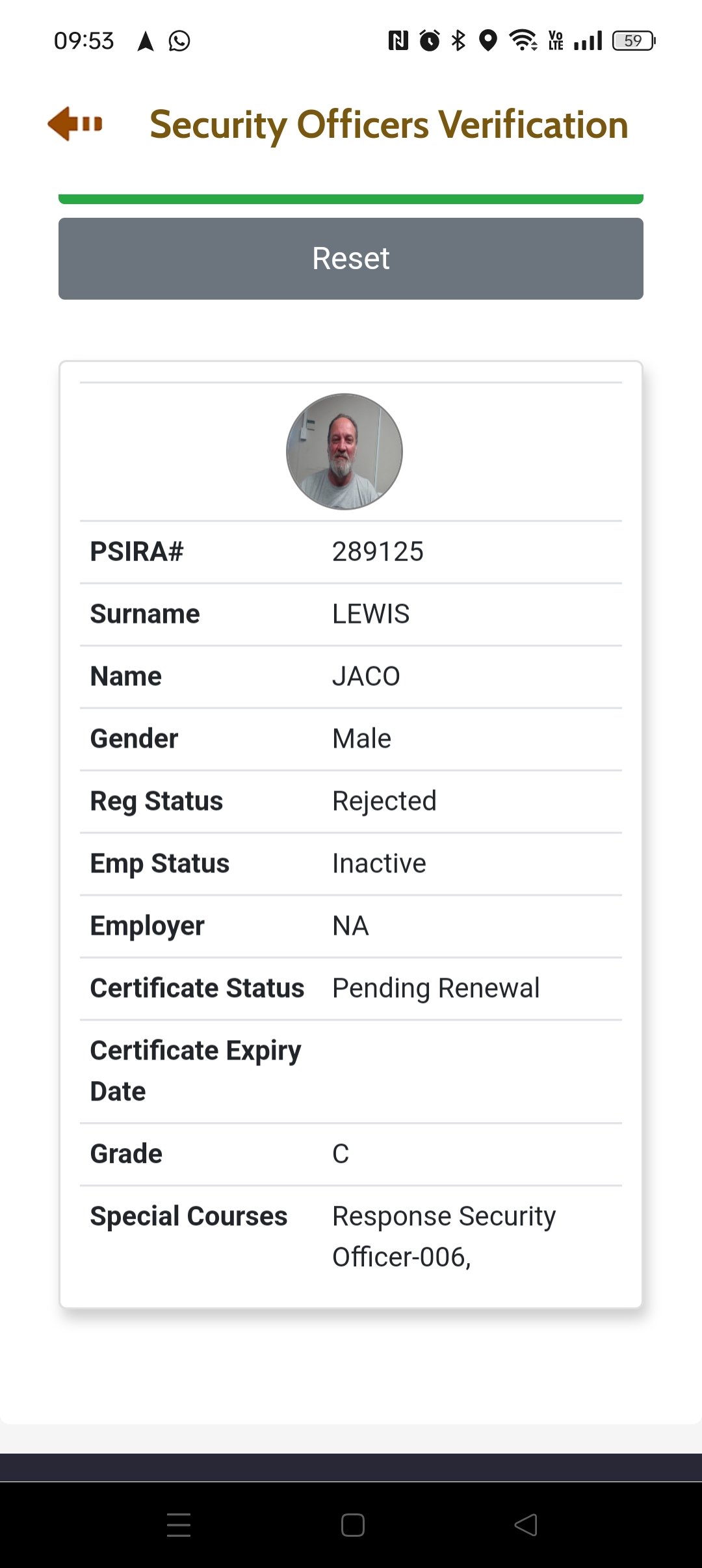
Task: Tap the Android home button
Action: pyautogui.click(x=352, y=1525)
